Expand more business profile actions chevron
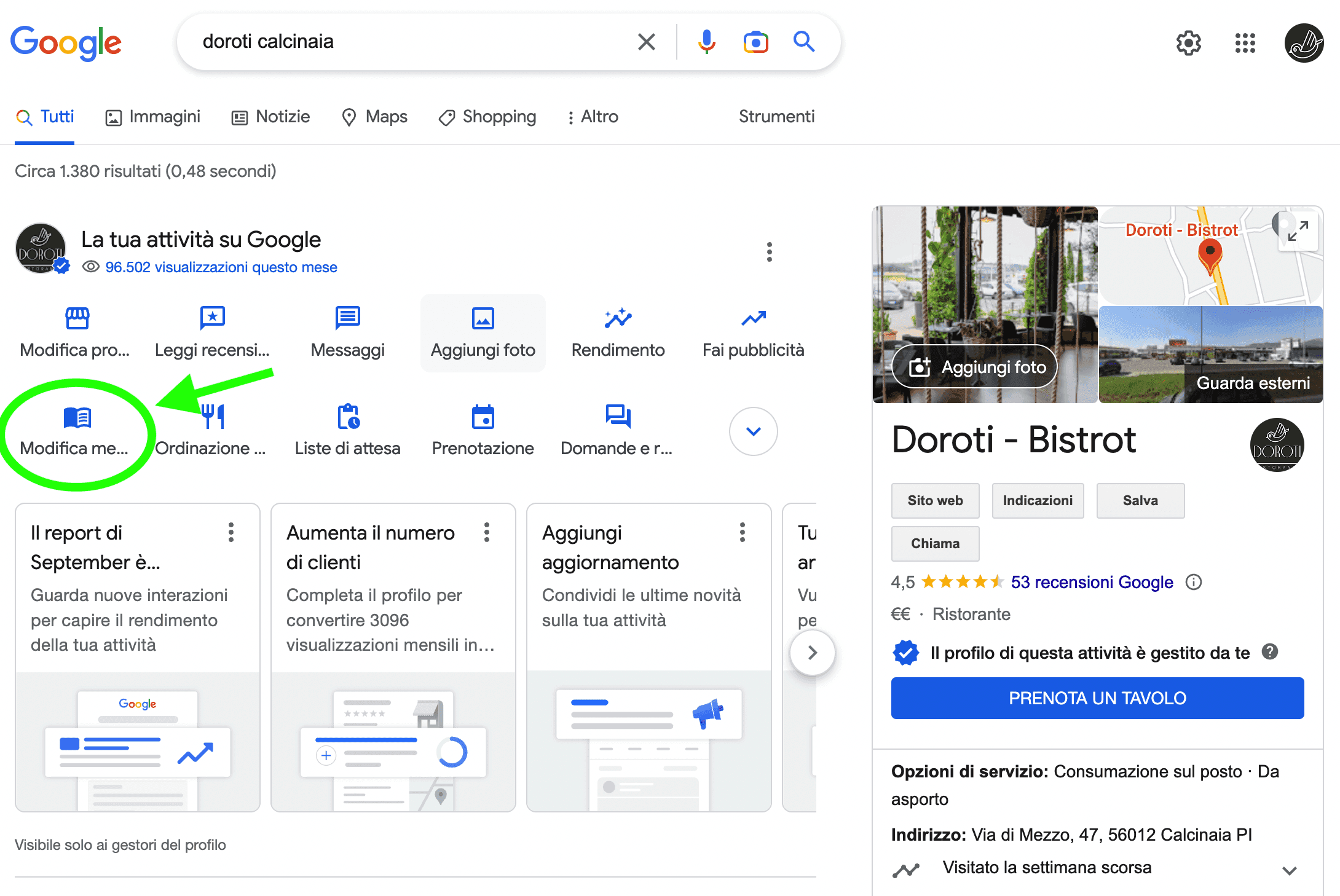 click(x=754, y=431)
